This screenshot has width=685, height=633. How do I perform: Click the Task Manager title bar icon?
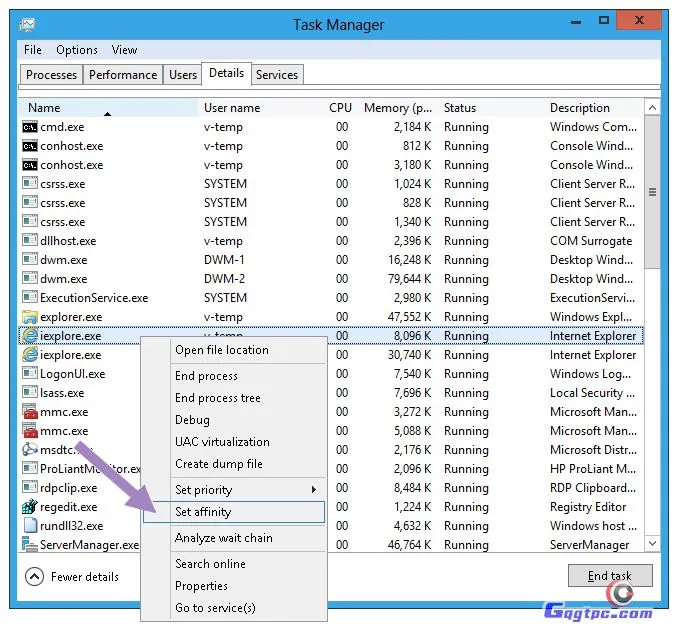[28, 24]
